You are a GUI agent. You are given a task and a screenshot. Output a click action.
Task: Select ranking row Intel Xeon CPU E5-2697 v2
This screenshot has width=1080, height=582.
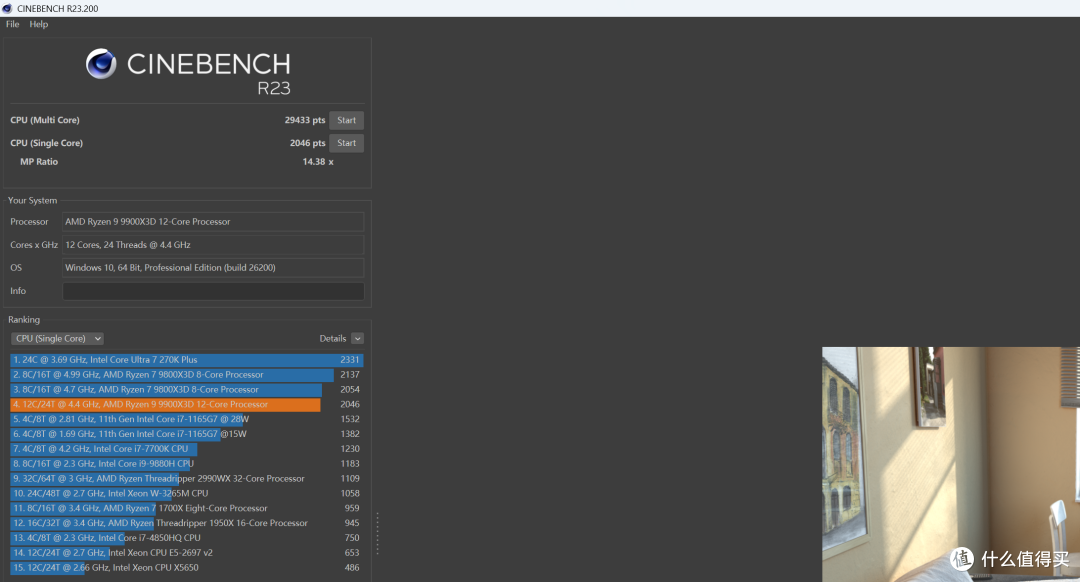(x=187, y=552)
